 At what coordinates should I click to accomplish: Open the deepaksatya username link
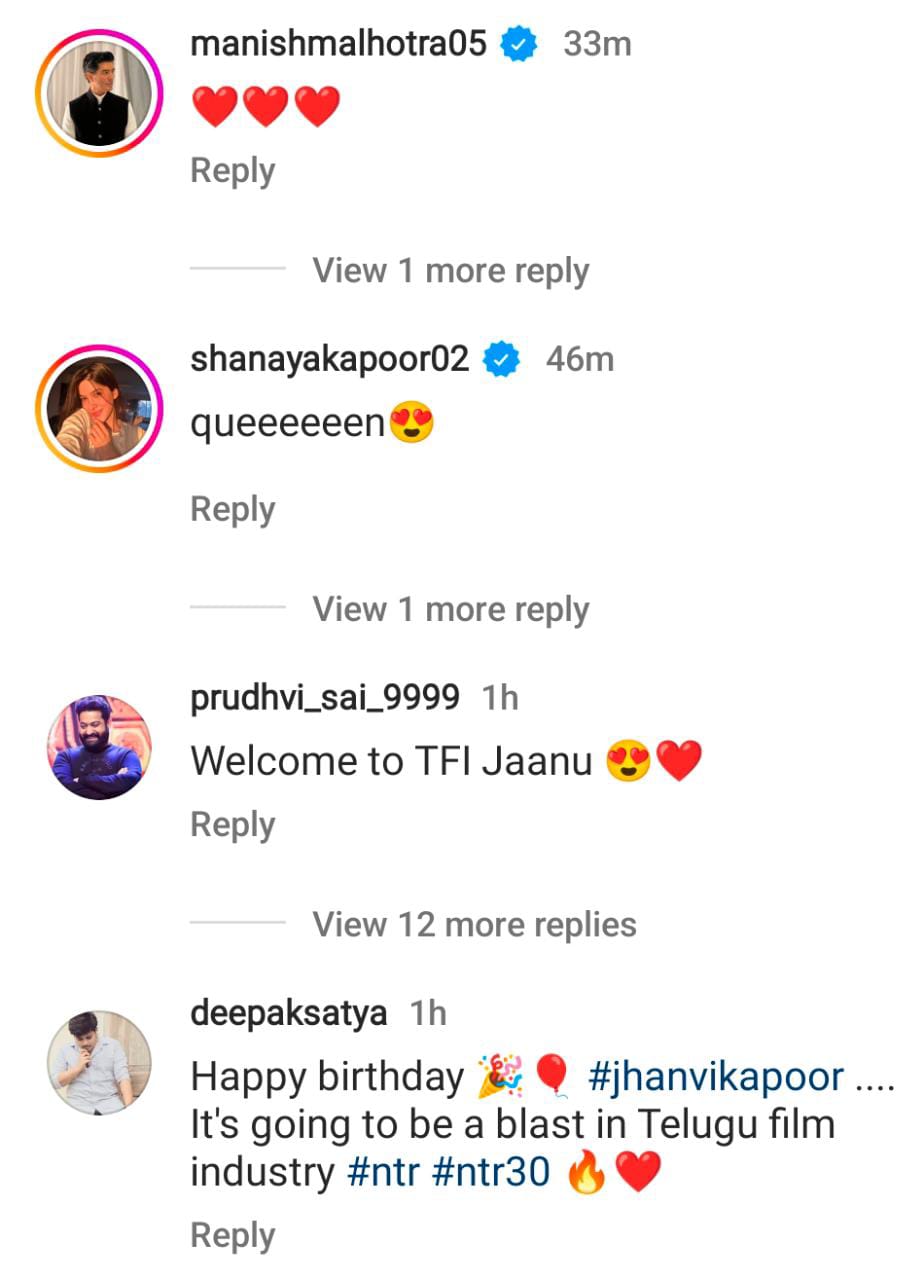(288, 1013)
